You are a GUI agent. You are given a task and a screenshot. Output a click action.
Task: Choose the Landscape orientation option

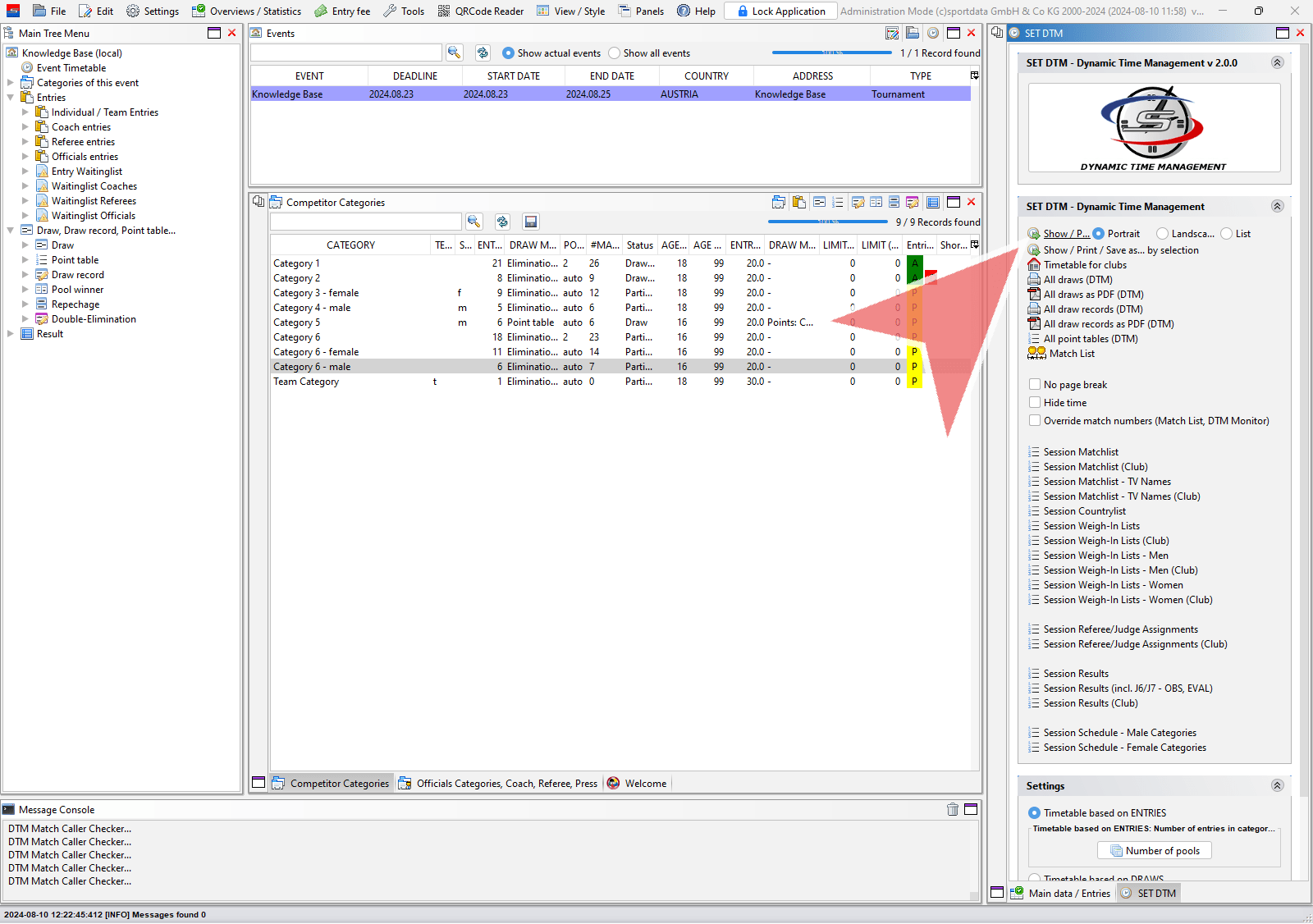click(x=1162, y=234)
